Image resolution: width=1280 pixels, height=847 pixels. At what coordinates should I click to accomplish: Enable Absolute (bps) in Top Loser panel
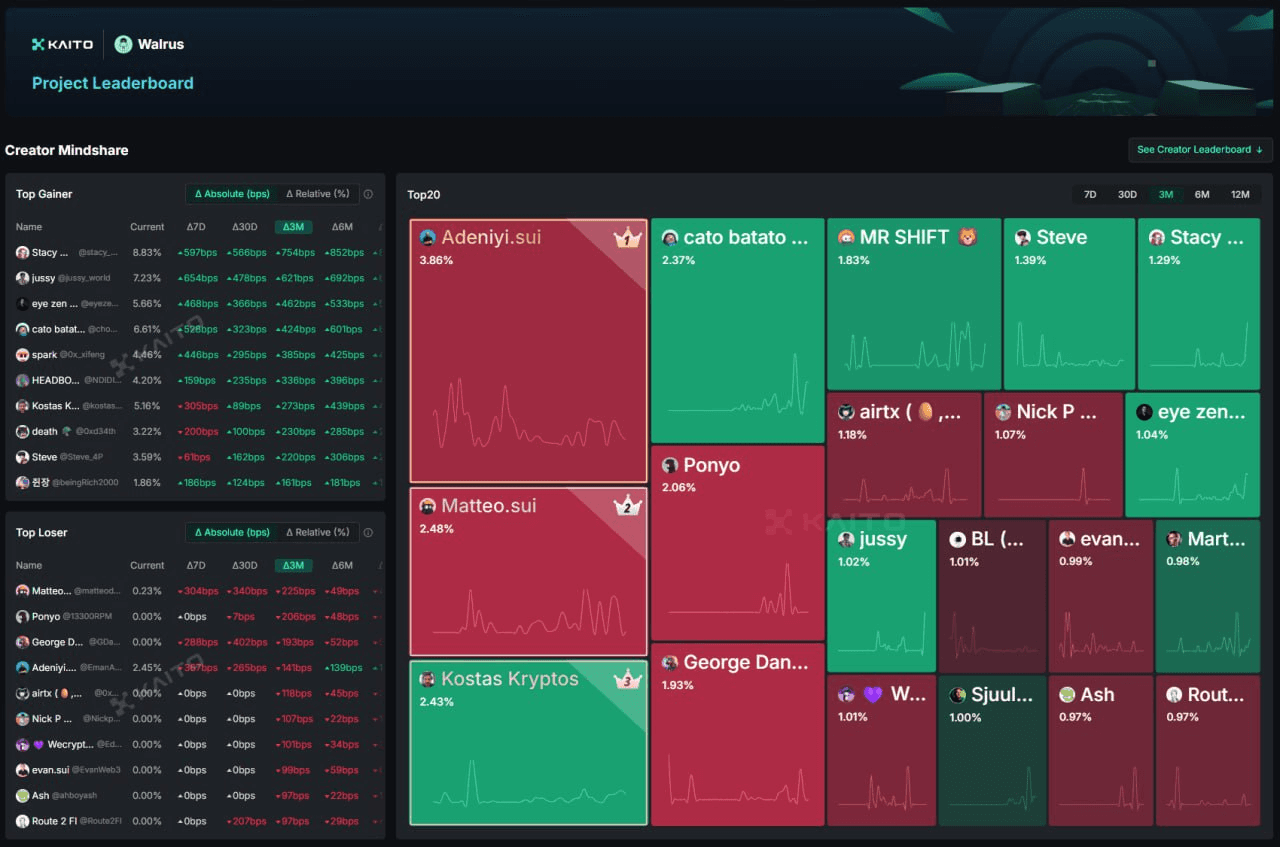231,532
